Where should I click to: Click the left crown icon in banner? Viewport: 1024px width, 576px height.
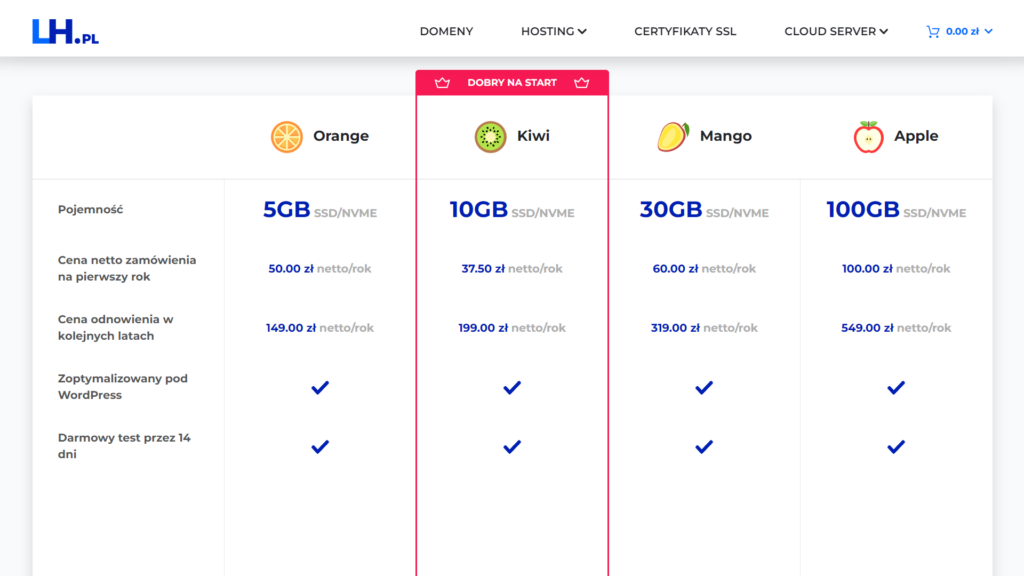(442, 83)
